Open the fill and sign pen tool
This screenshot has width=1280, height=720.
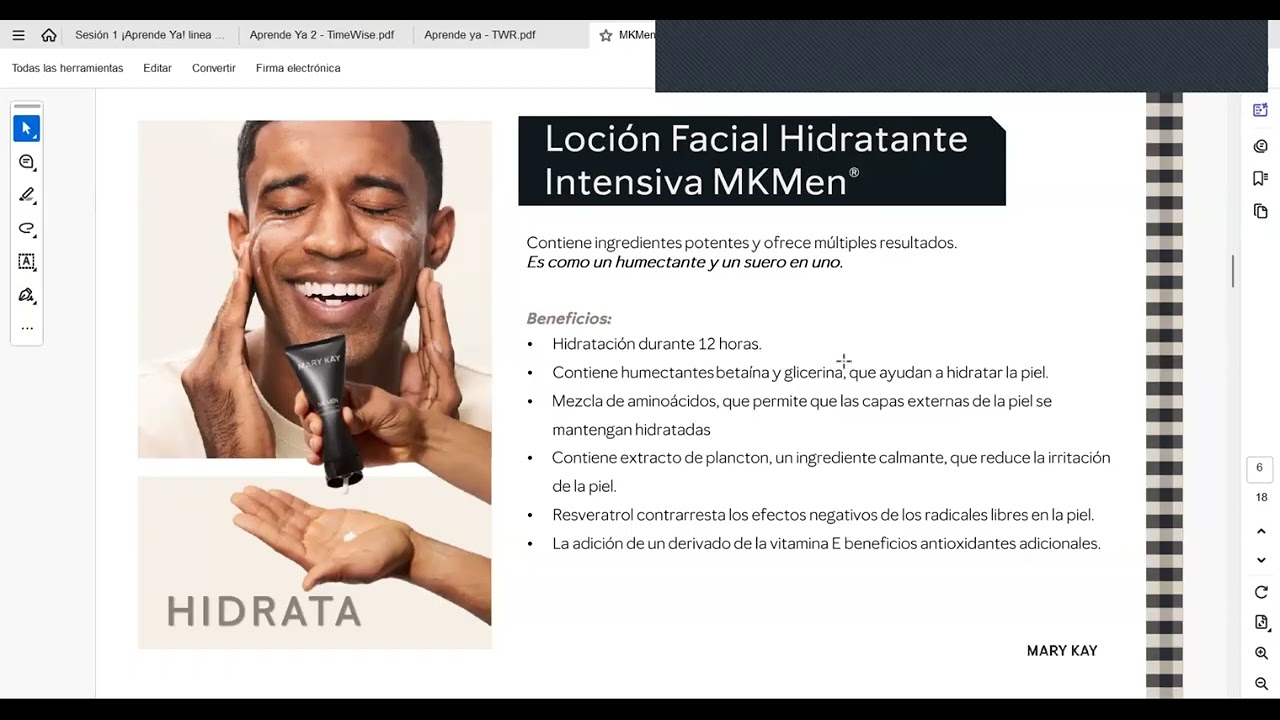coord(27,295)
